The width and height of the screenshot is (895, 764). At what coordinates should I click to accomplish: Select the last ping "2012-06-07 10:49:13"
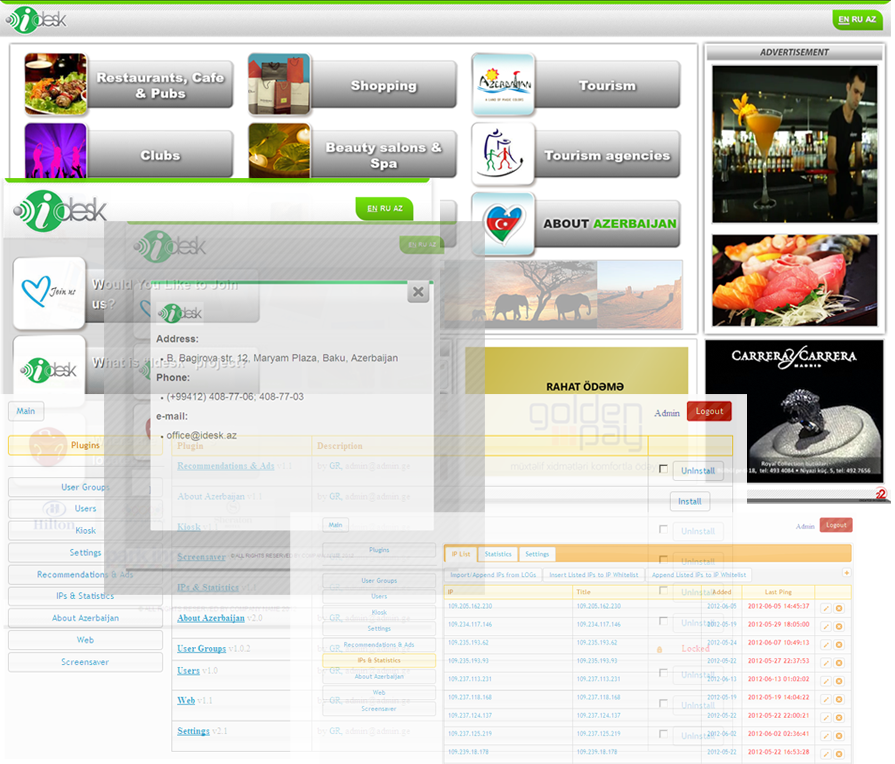pyautogui.click(x=779, y=642)
